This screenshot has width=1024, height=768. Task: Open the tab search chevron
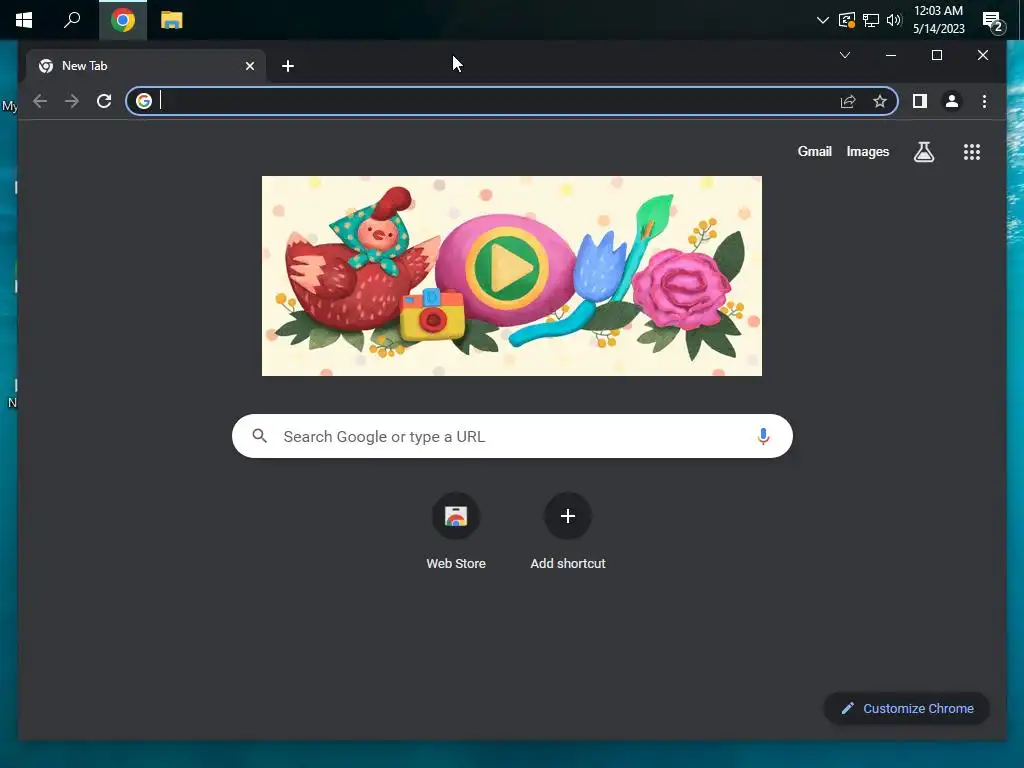(844, 55)
